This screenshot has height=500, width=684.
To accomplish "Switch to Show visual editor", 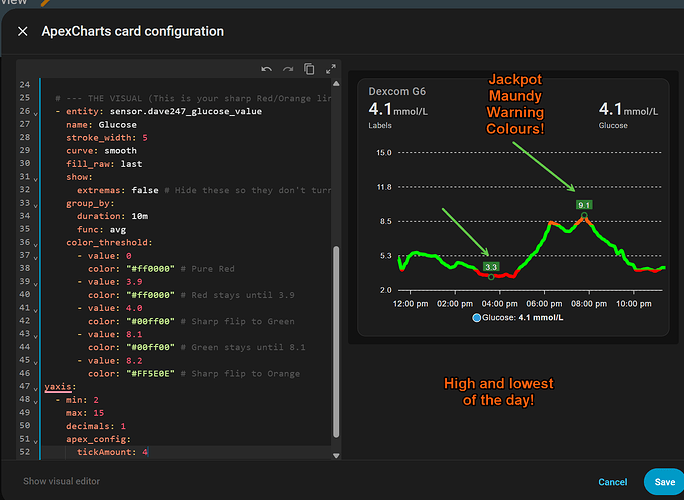I will pos(62,481).
